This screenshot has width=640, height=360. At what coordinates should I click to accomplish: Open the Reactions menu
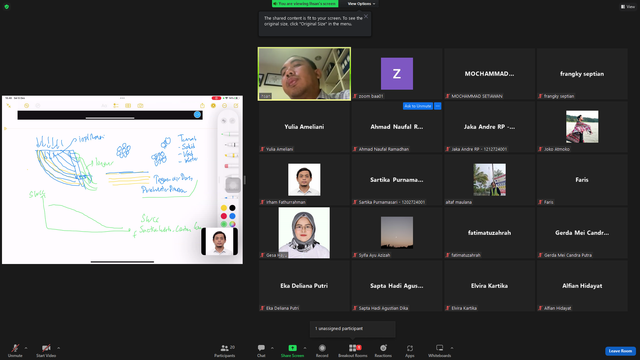pos(383,350)
